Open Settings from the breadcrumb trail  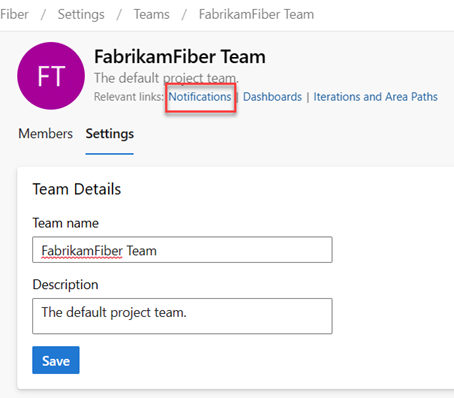coord(81,14)
